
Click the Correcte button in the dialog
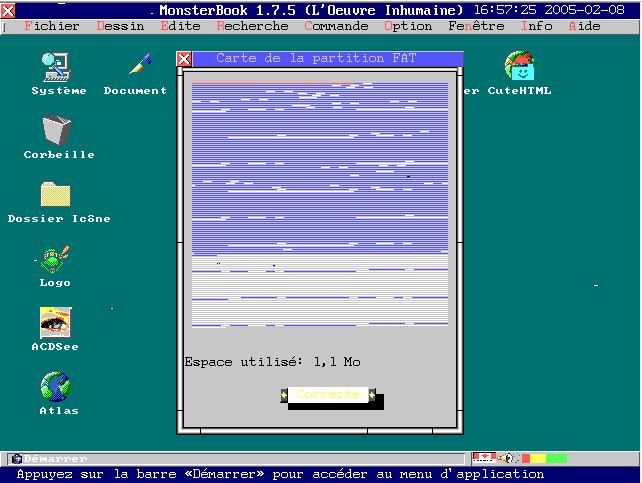coord(328,395)
